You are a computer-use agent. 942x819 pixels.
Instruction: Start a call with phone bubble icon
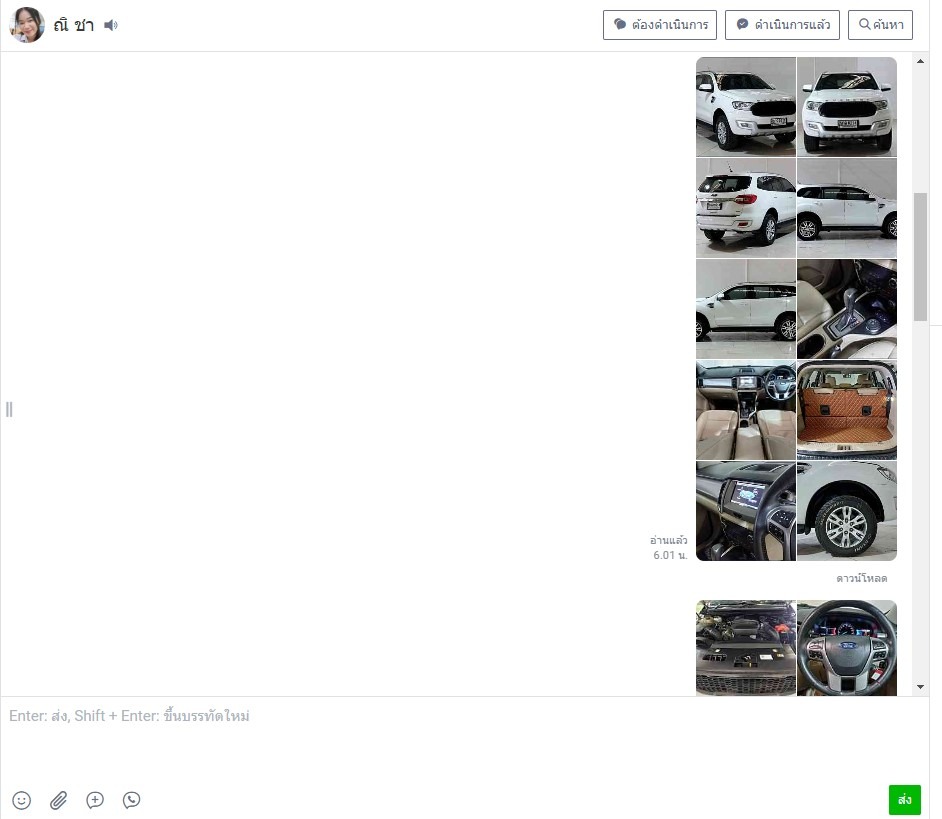pos(132,800)
